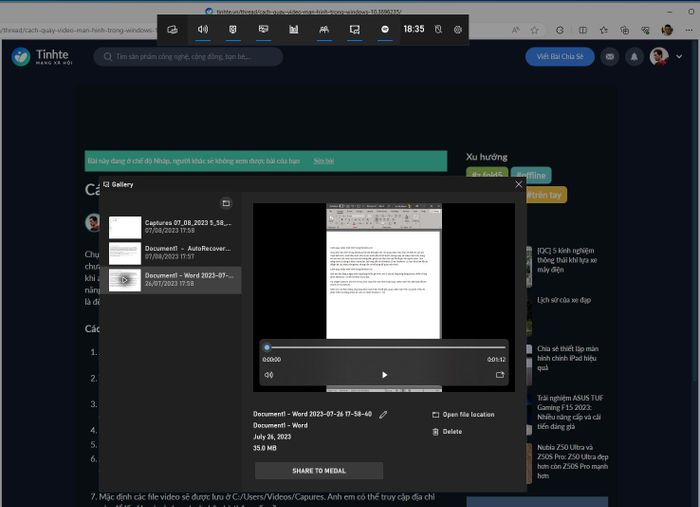
Task: Open the Lịch sử của xe đạp article
Action: pyautogui.click(x=564, y=300)
